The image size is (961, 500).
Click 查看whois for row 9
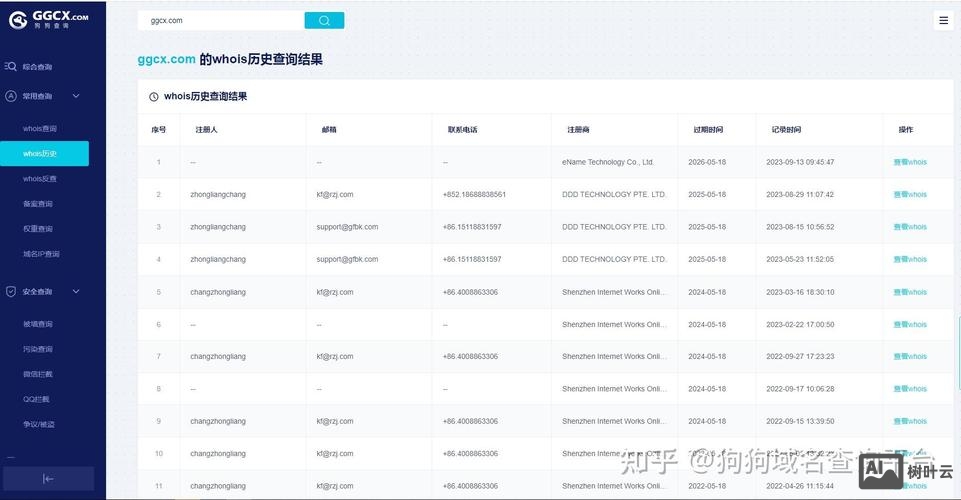pyautogui.click(x=910, y=422)
